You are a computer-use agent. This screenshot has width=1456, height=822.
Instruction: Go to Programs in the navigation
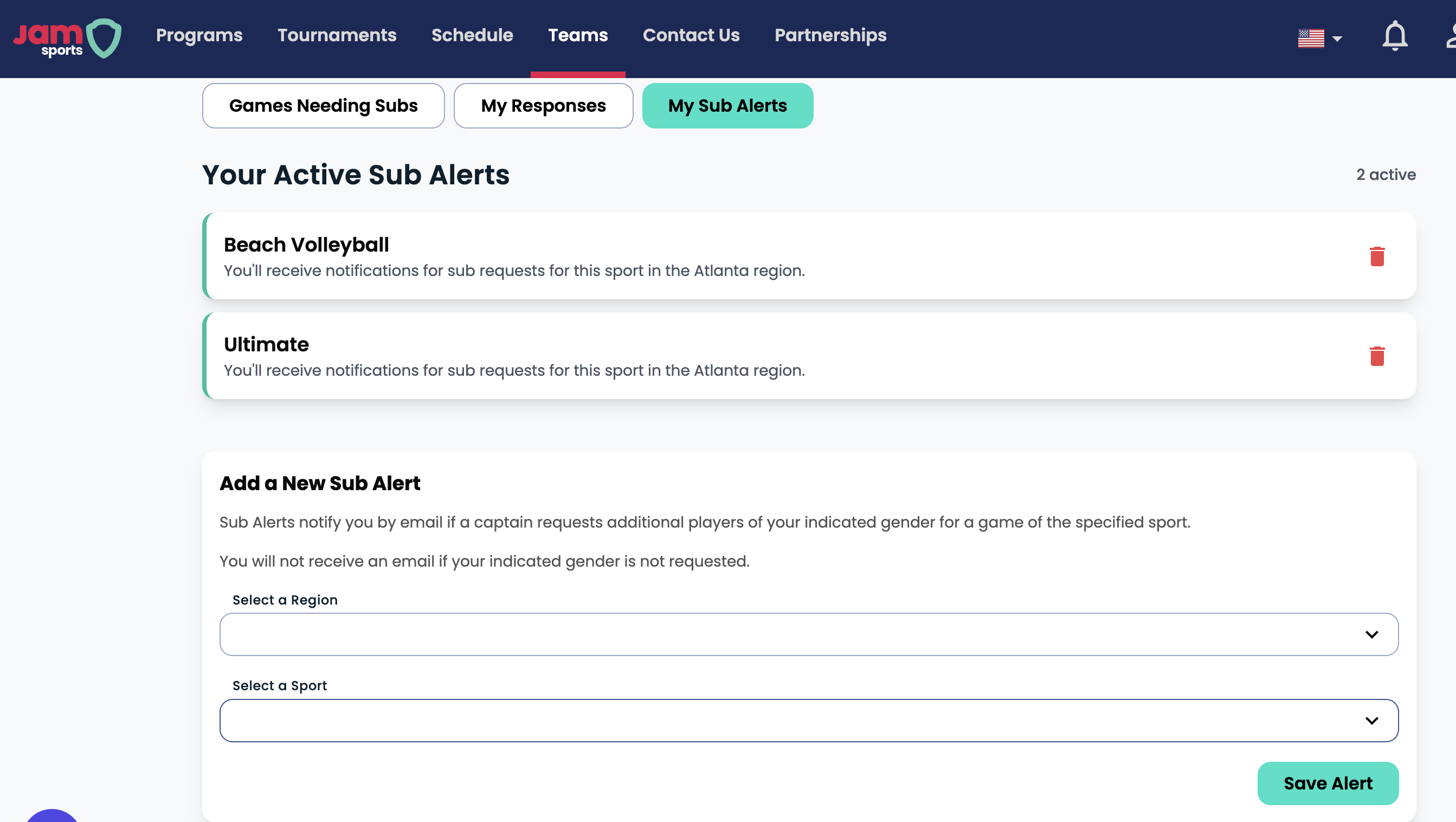tap(199, 35)
